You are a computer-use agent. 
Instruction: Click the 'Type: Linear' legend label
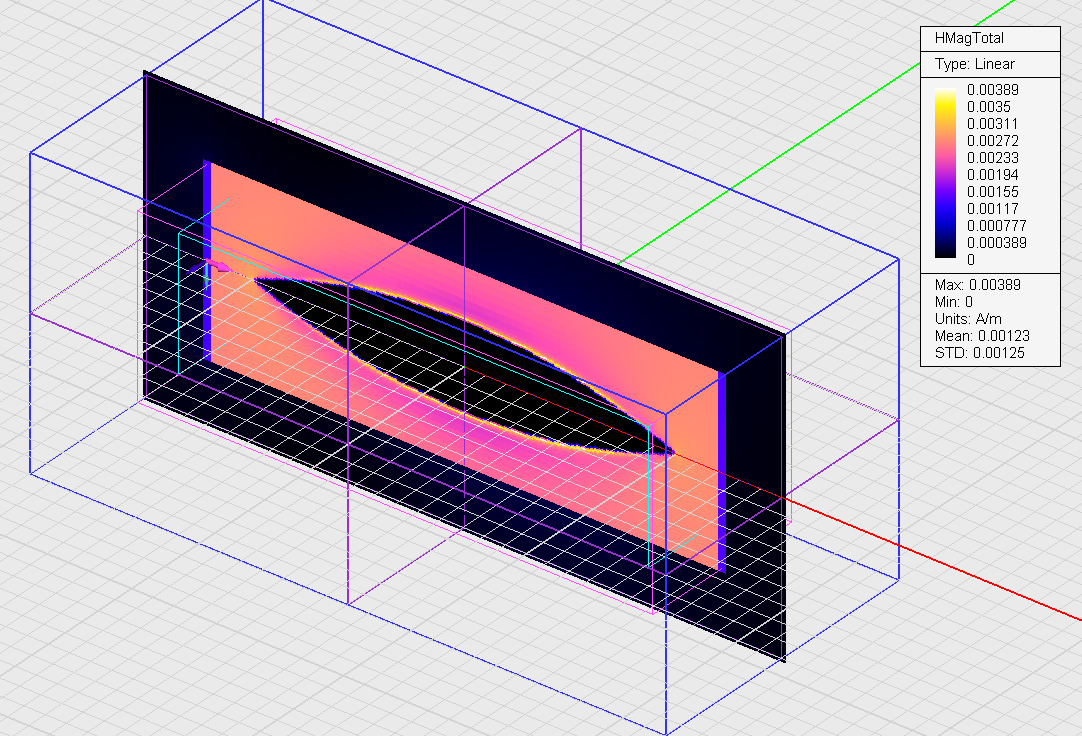974,64
